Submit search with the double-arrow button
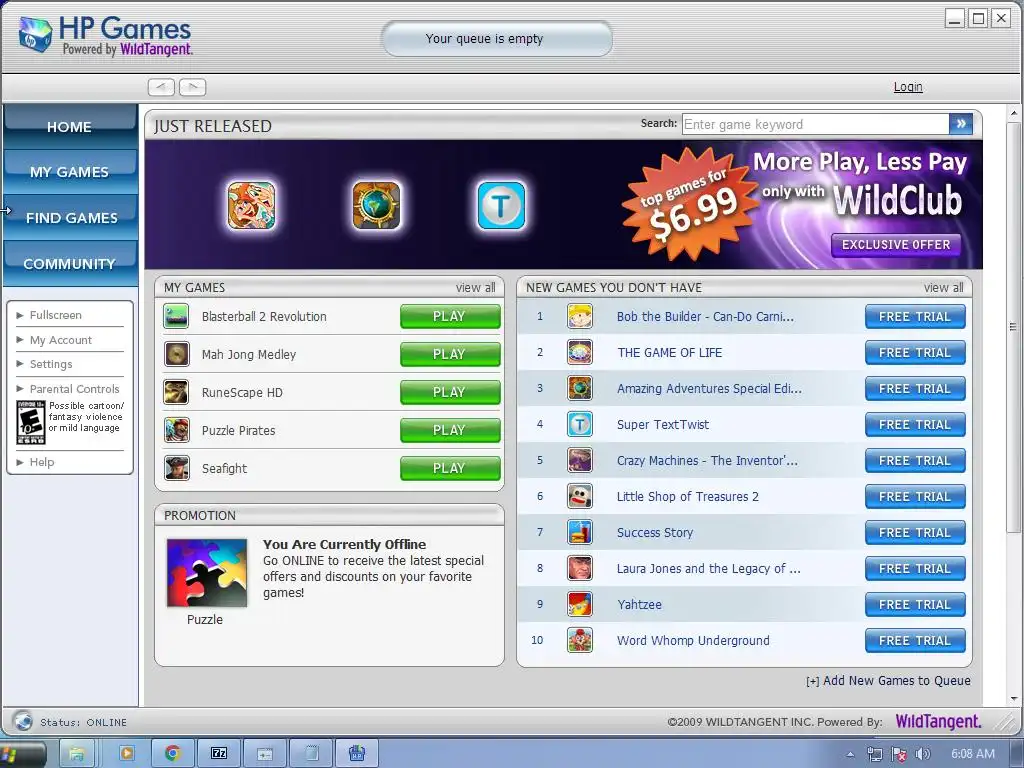Image resolution: width=1024 pixels, height=768 pixels. [961, 123]
